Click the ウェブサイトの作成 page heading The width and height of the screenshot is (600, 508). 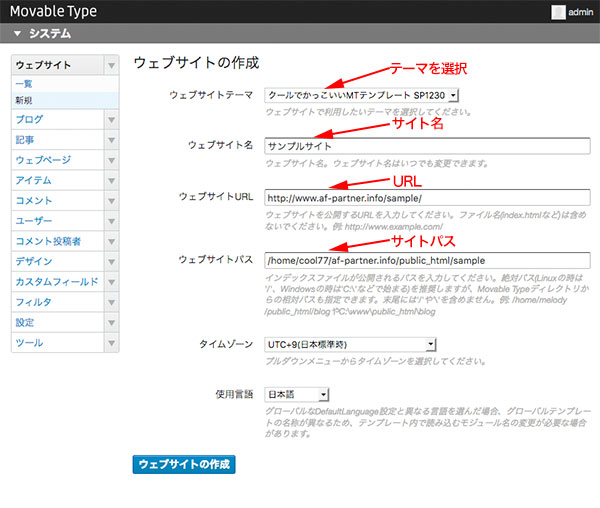click(x=196, y=63)
